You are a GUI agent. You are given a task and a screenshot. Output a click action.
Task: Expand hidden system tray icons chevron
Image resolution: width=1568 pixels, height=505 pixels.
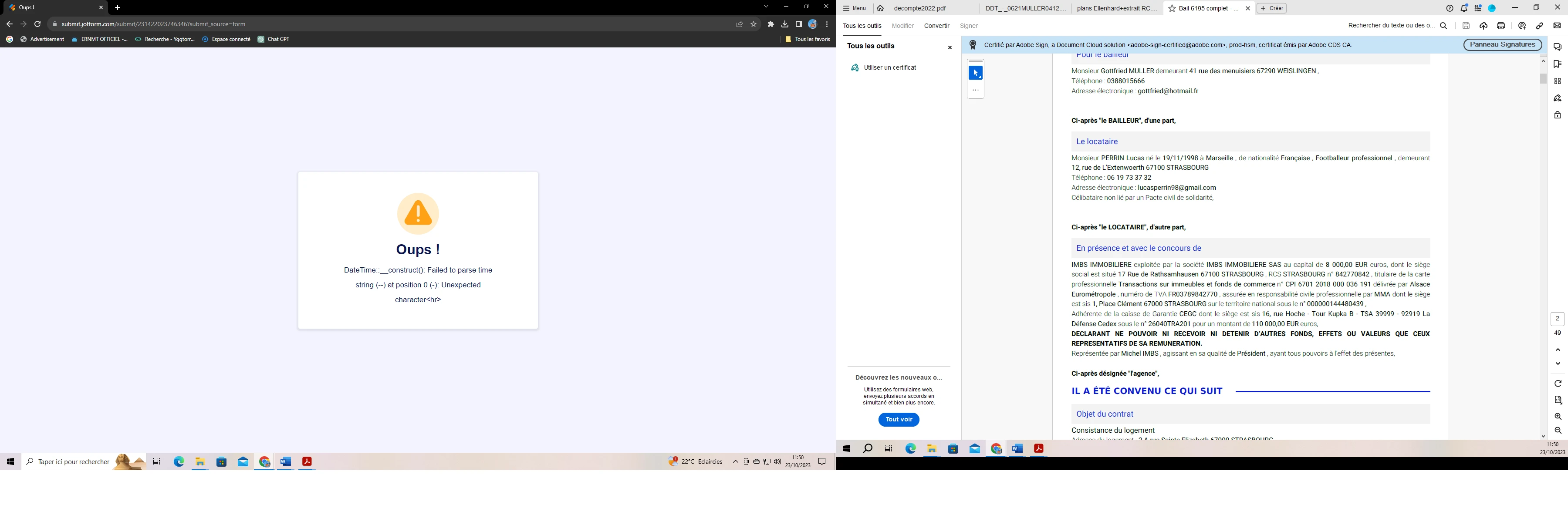coord(736,461)
